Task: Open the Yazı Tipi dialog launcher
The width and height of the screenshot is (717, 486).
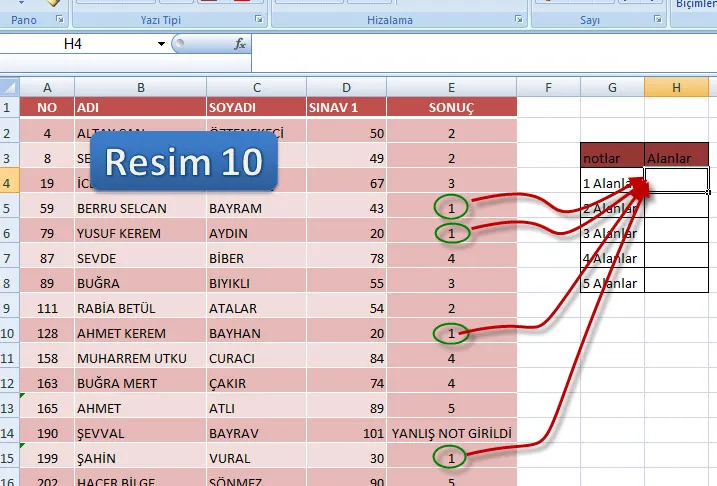Action: coord(259,19)
